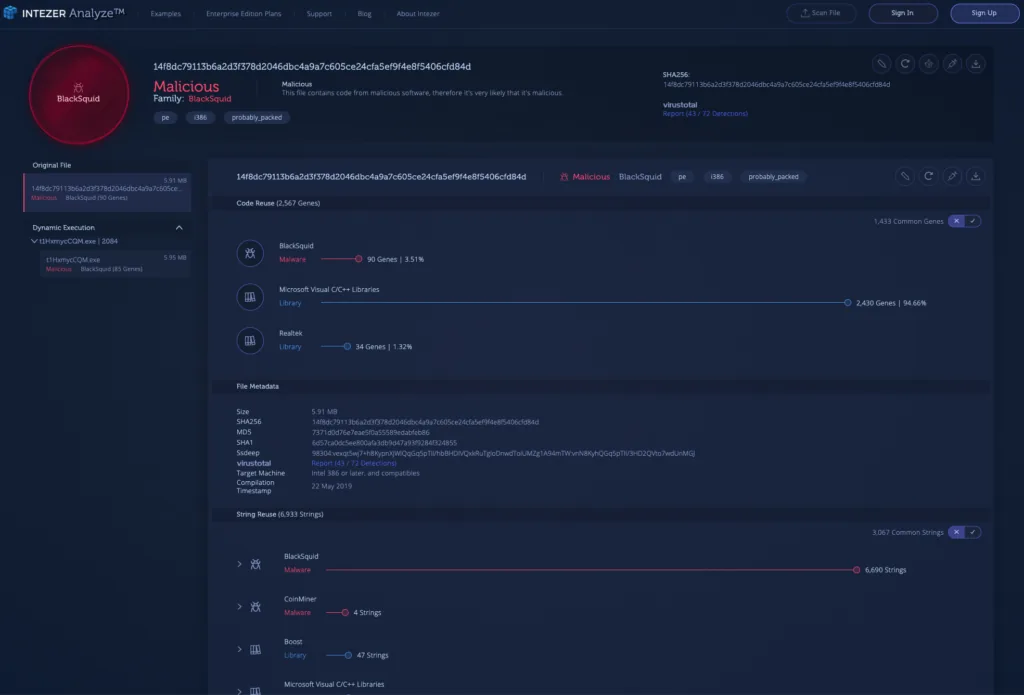Viewport: 1024px width, 695px height.
Task: Open the Examples menu item
Action: 165,14
